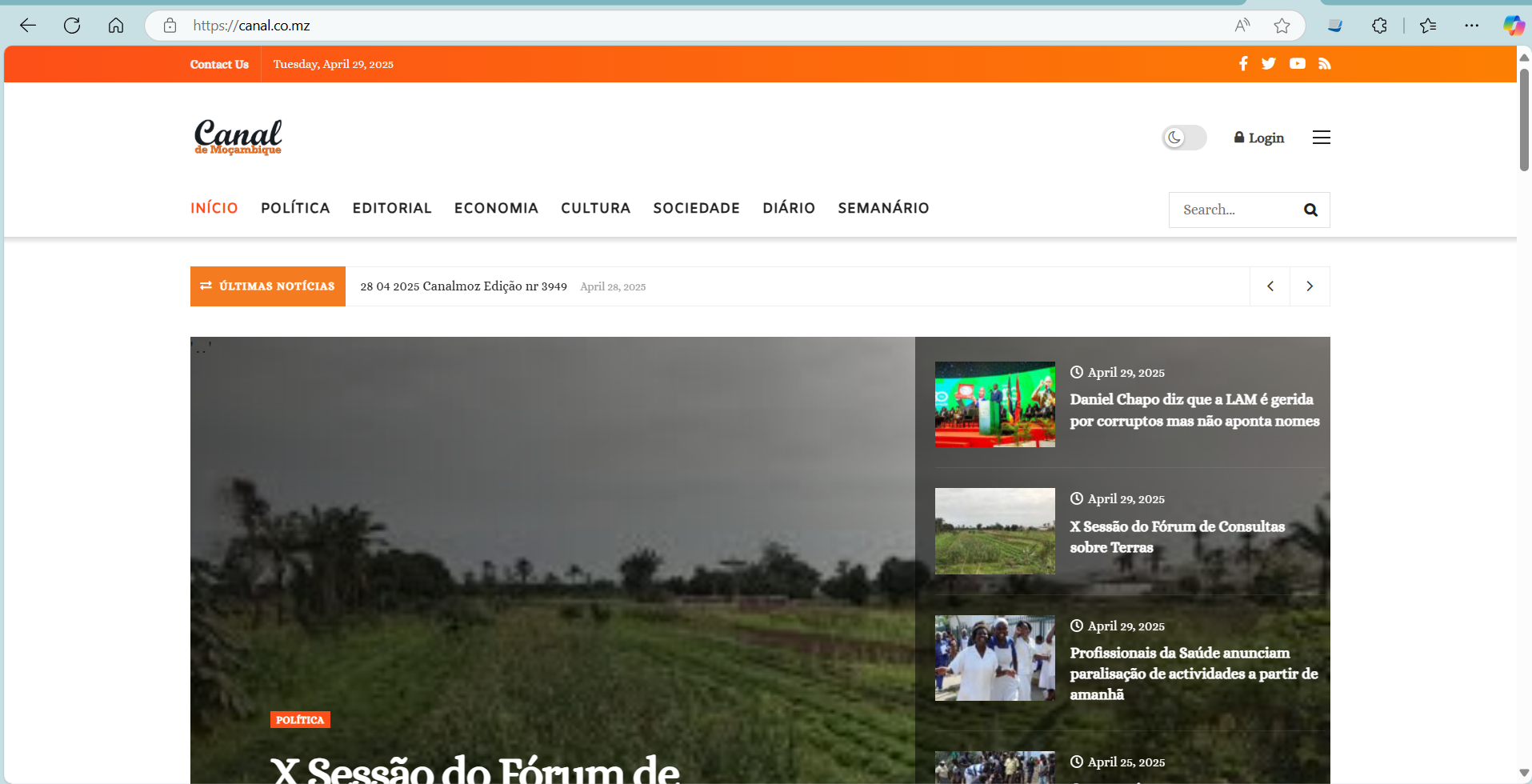Screen dimensions: 1532x784
Task: Click the Últimas Notícias label
Action: [x=268, y=286]
